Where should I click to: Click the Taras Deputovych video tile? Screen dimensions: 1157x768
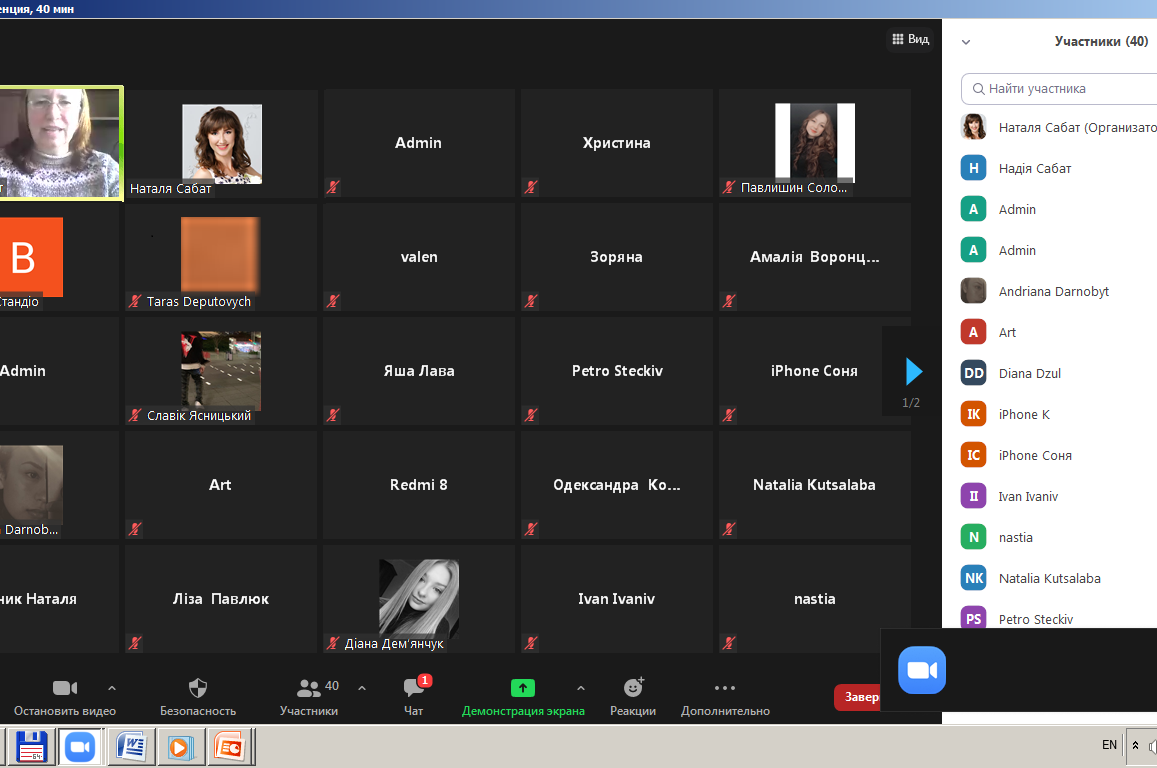tap(220, 257)
